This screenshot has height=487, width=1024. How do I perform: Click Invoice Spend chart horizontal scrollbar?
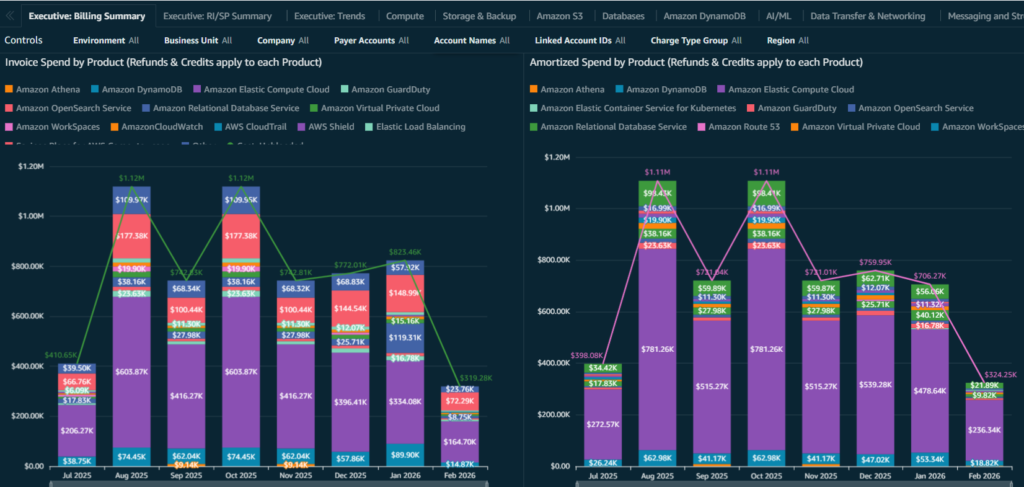tap(268, 484)
